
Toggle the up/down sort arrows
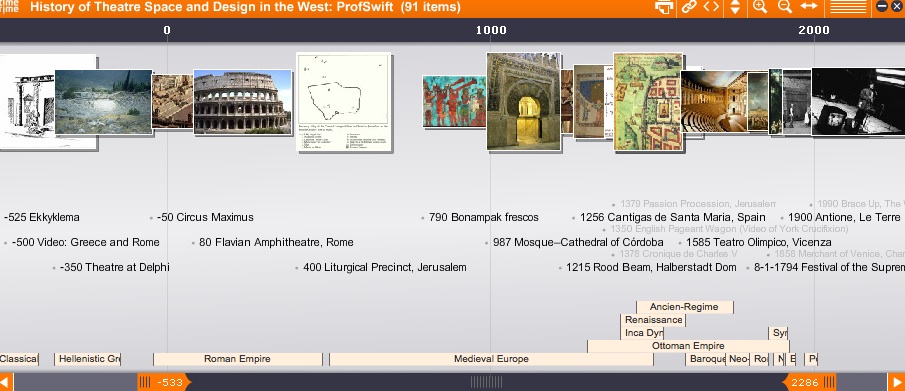point(735,8)
